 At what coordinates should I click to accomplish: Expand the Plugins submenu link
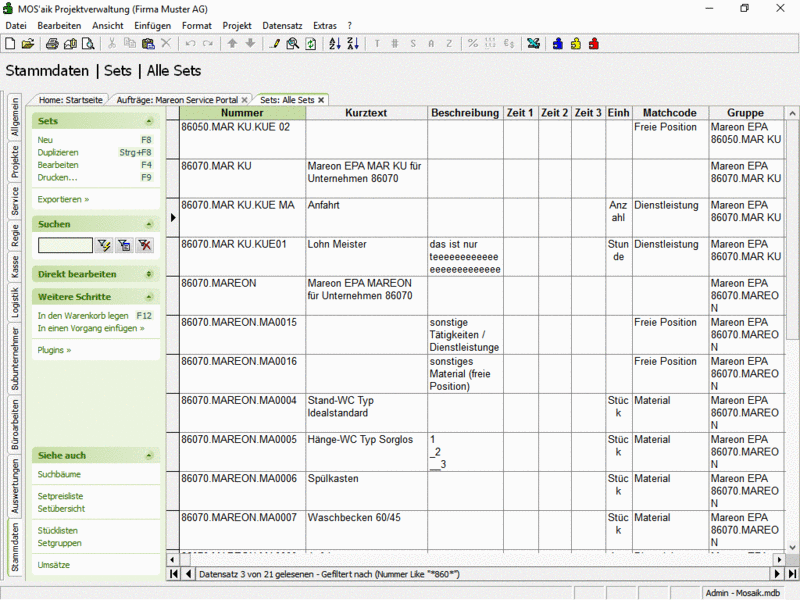pos(54,350)
